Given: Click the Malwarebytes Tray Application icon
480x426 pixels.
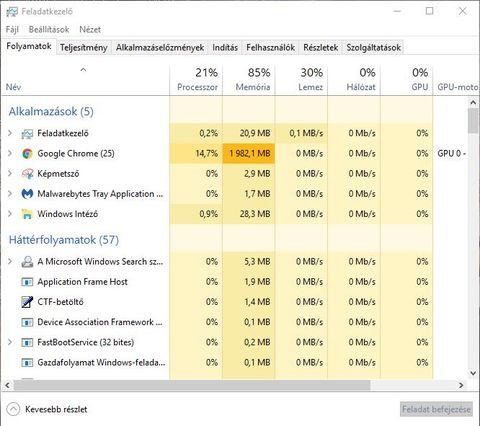Looking at the screenshot, I should (27, 194).
